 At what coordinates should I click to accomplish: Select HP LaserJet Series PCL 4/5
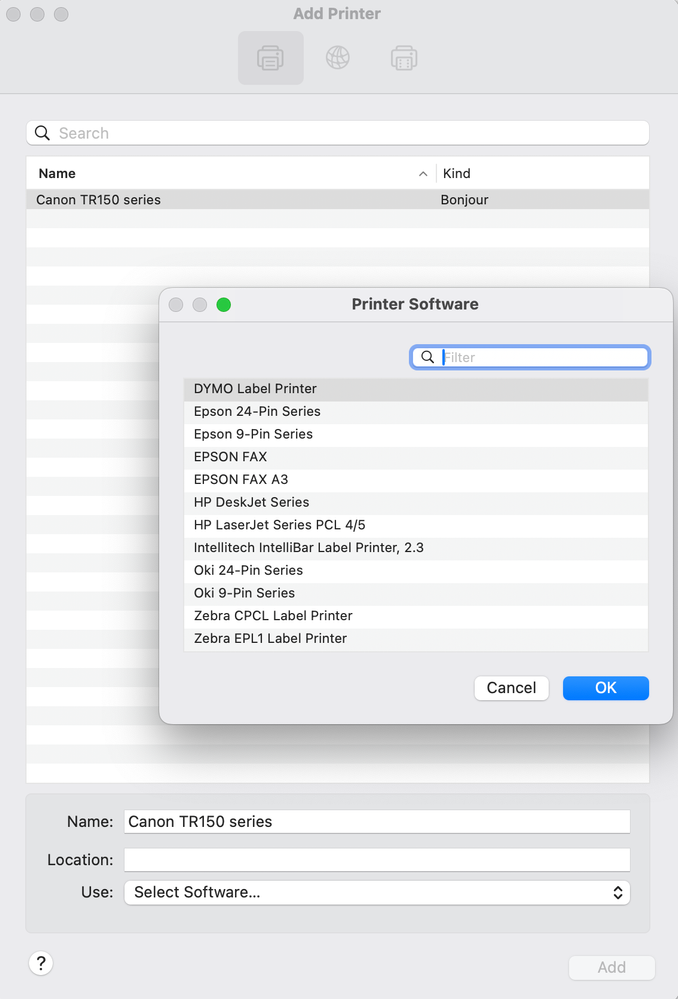point(415,525)
